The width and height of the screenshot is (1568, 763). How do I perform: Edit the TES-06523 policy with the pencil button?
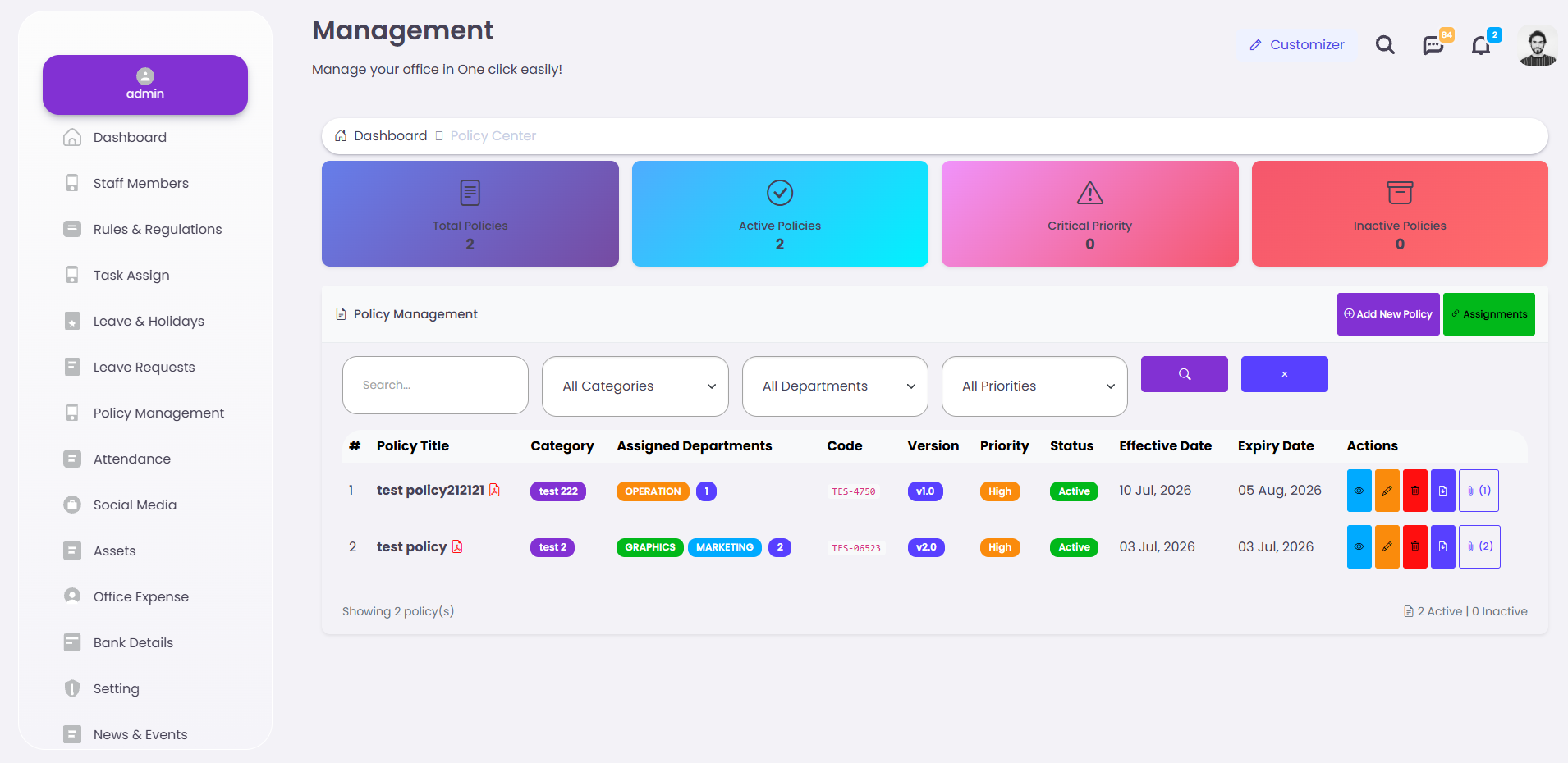pos(1387,546)
